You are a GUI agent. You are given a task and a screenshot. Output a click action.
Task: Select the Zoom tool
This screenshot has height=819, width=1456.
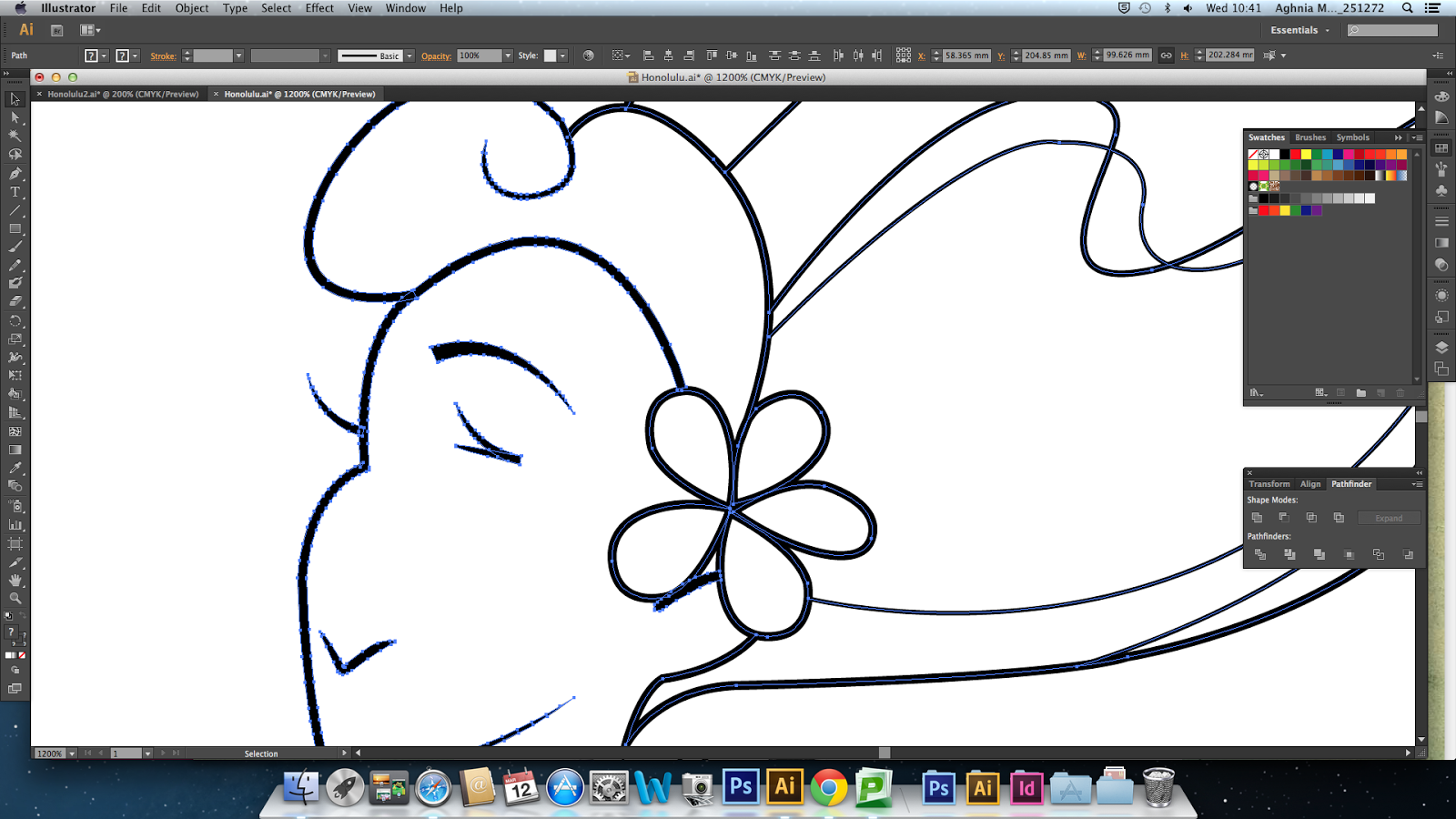click(x=15, y=599)
